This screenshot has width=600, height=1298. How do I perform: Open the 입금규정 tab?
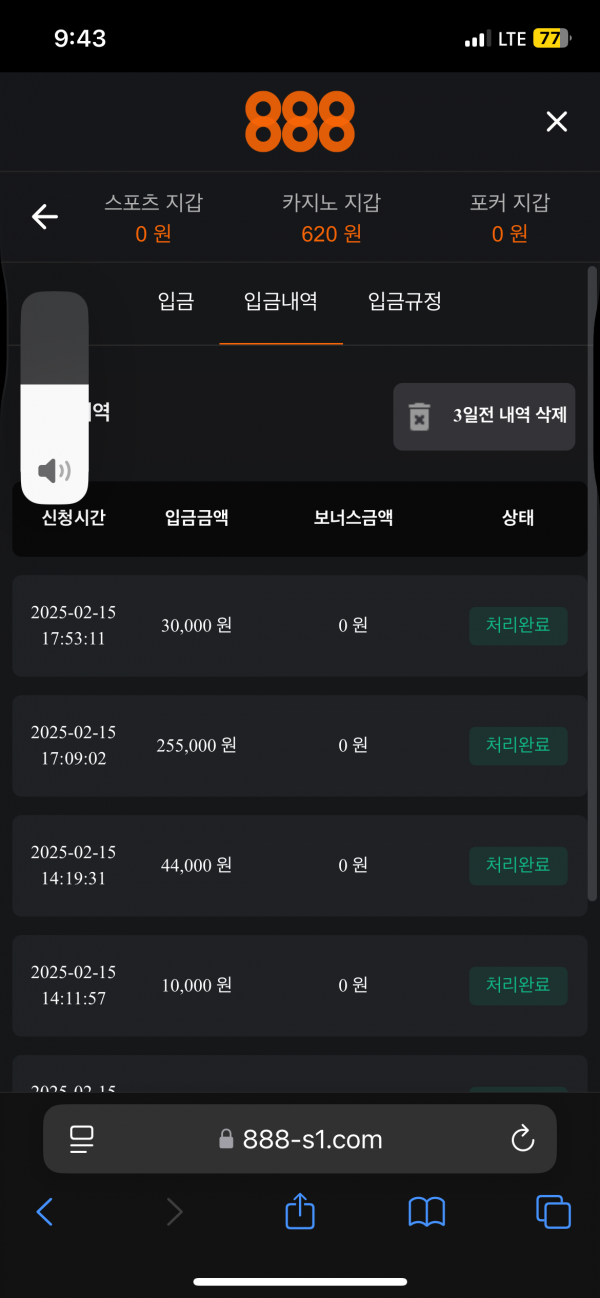click(x=404, y=301)
